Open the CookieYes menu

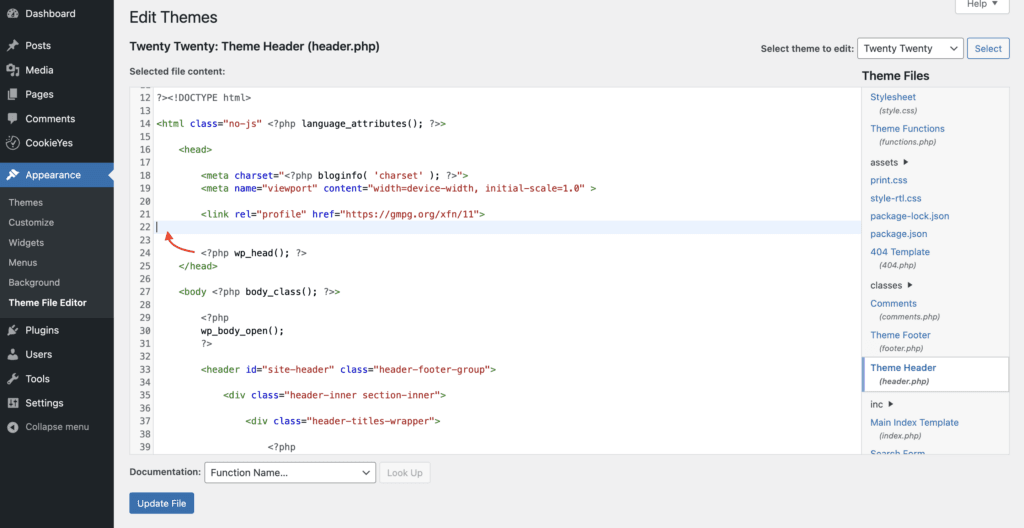(50, 142)
